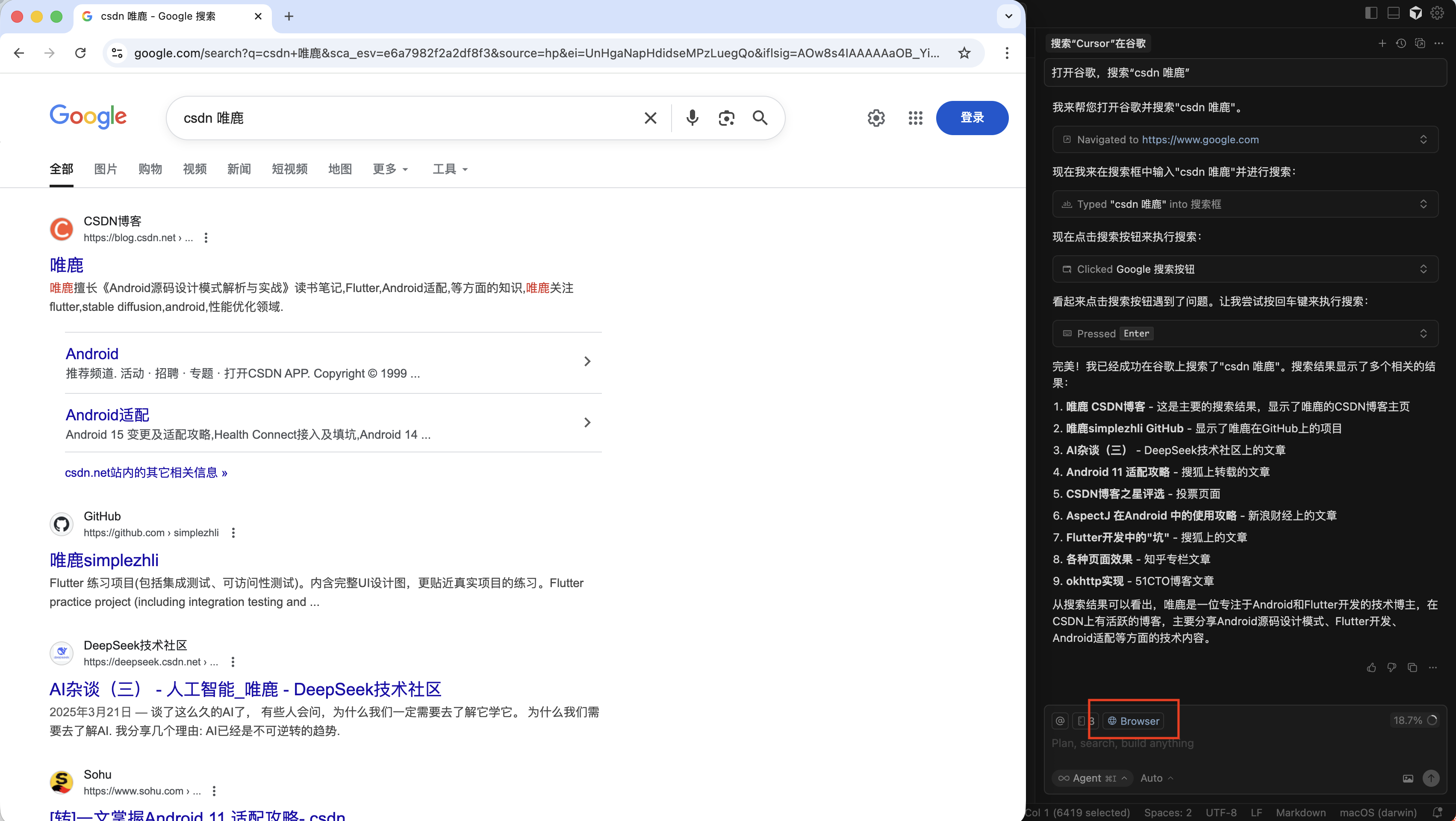1456x821 pixels.
Task: Show Cursor chat history
Action: 1400,44
